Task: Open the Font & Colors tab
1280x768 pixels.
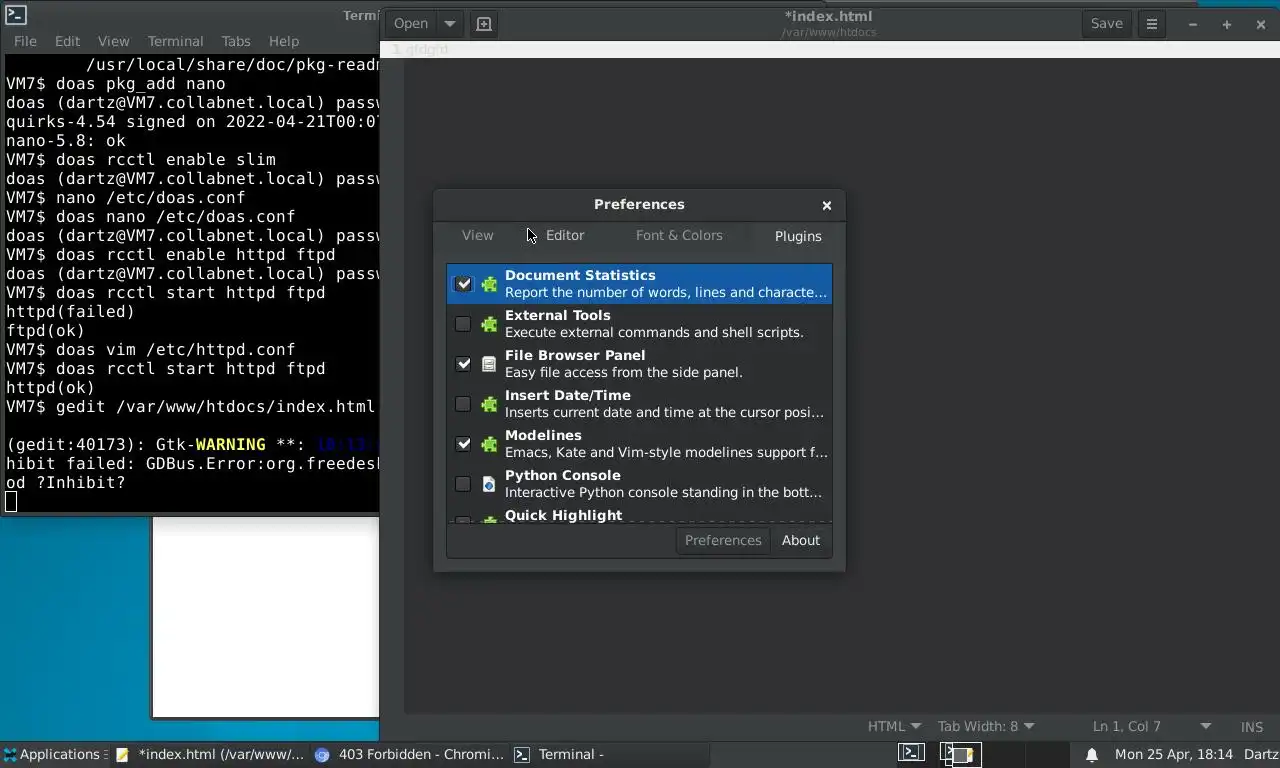Action: click(x=679, y=236)
